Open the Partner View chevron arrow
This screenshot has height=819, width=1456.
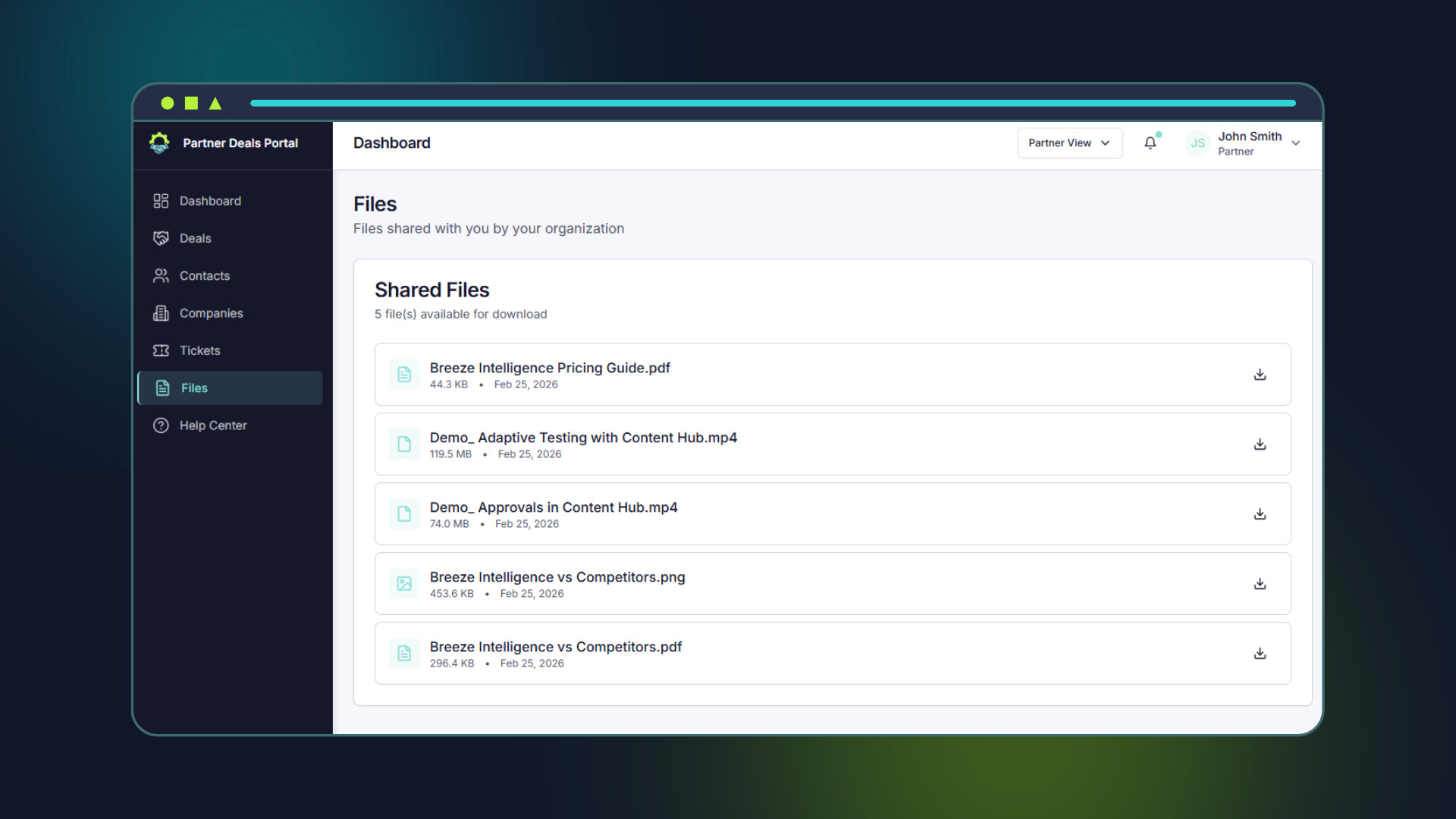(x=1105, y=143)
